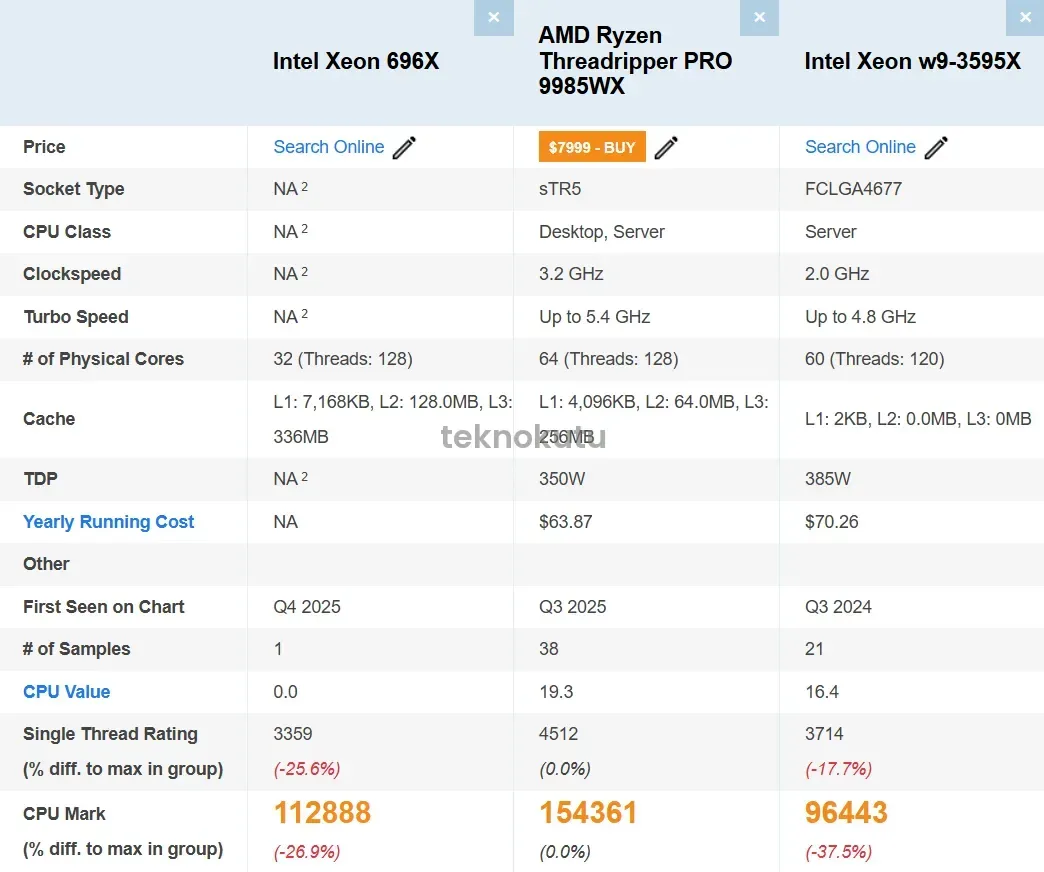
Task: Select the Turbo Speed row label
Action: click(76, 317)
